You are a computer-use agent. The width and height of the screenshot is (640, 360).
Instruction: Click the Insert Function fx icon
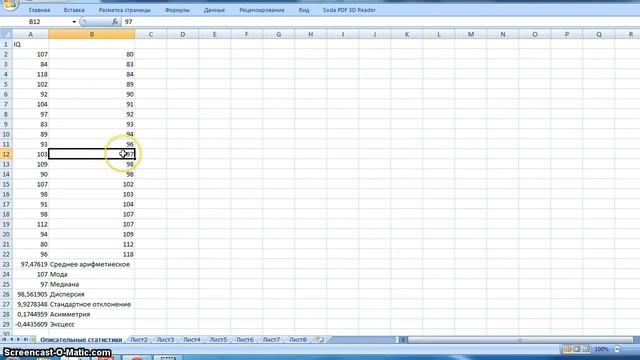tap(115, 22)
